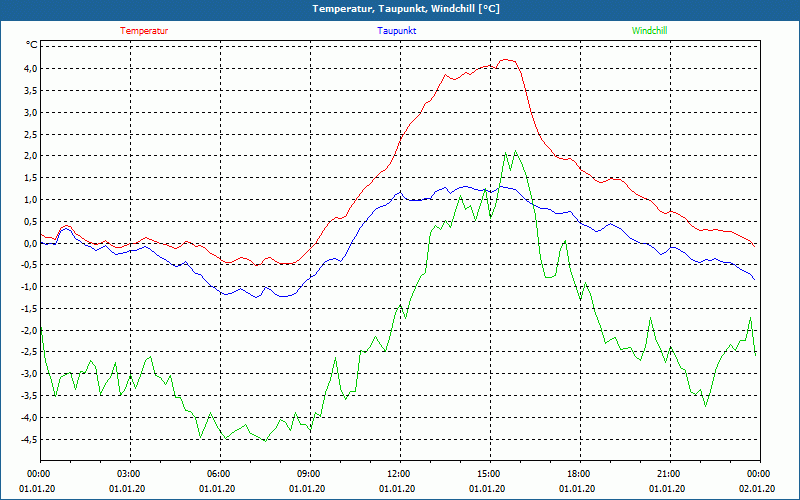Viewport: 800px width, 500px height.
Task: Click the 0,5 y-axis value
Action: pyautogui.click(x=31, y=221)
